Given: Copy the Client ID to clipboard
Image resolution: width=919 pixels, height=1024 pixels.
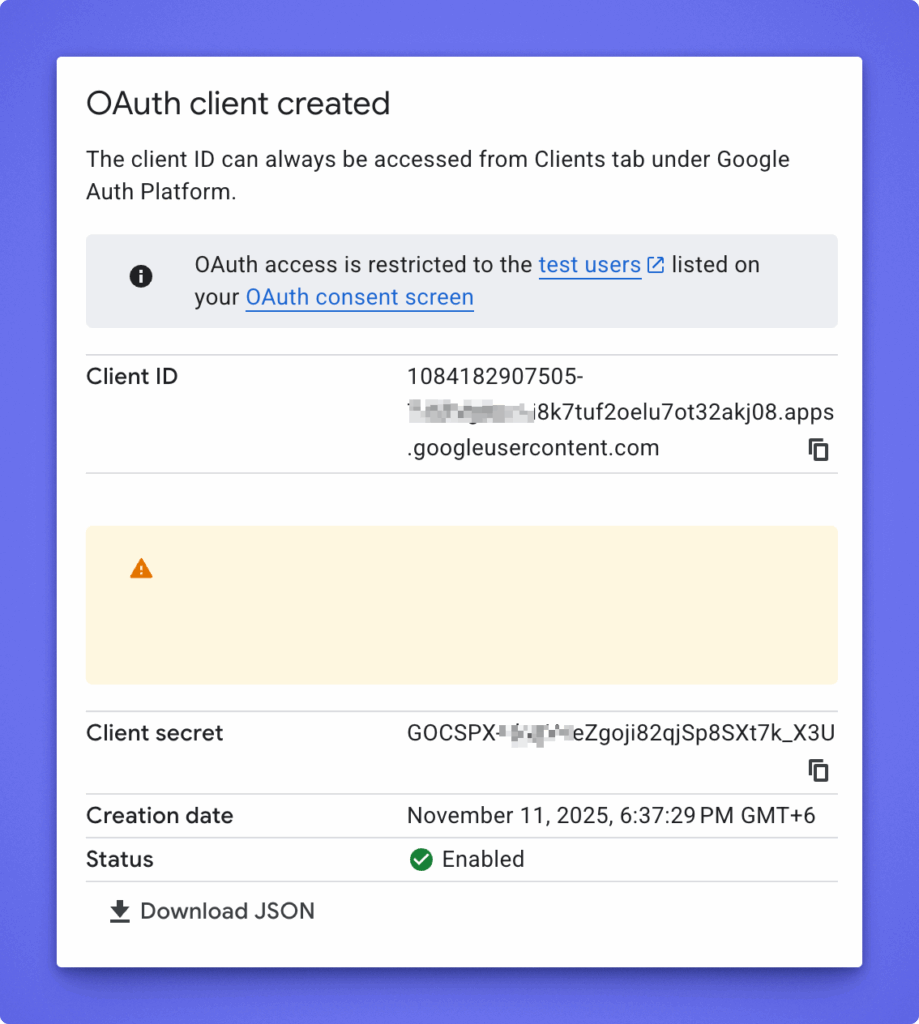Looking at the screenshot, I should pos(819,450).
